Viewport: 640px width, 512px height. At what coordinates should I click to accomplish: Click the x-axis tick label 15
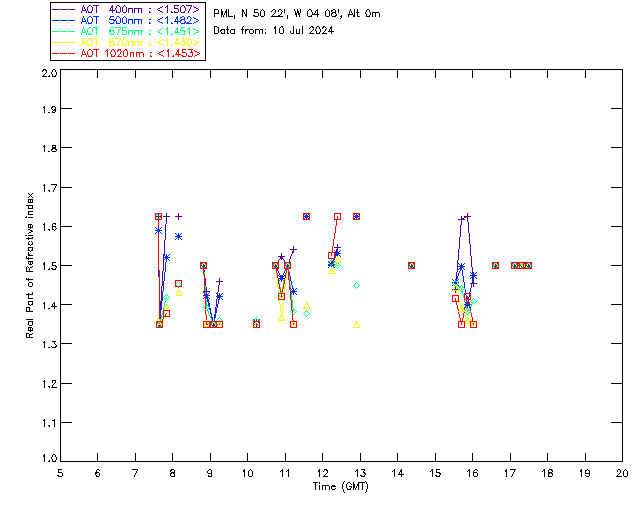tap(435, 473)
